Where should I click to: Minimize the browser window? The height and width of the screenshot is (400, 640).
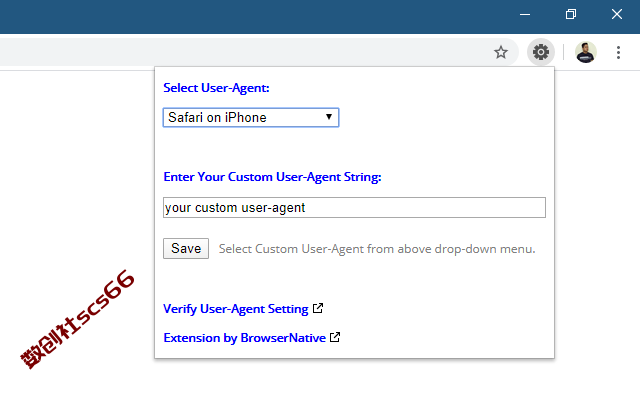point(525,15)
